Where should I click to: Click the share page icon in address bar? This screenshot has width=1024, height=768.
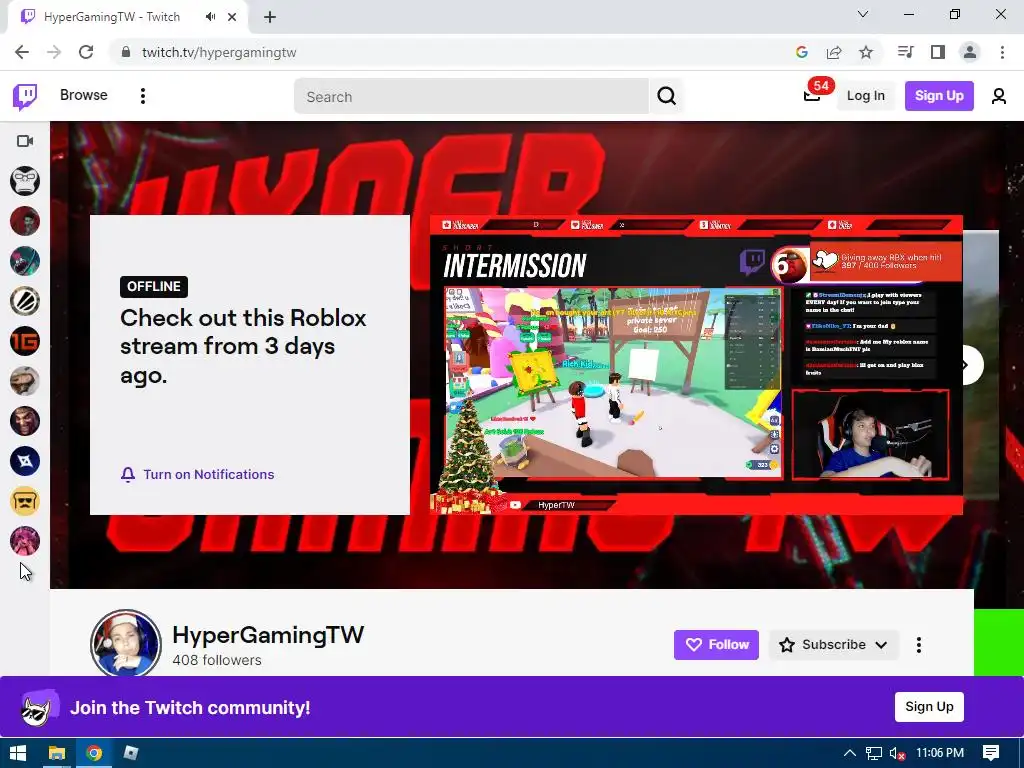pyautogui.click(x=834, y=52)
